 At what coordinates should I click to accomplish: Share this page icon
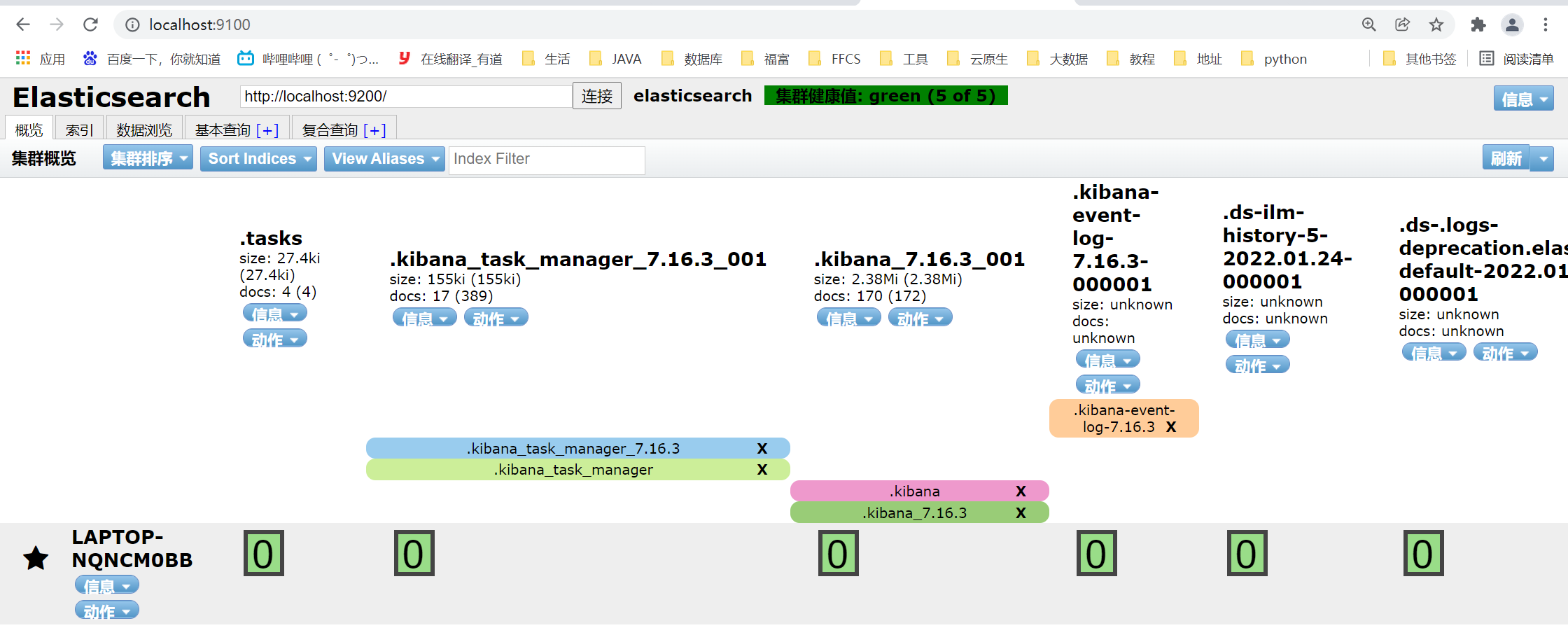click(1402, 25)
